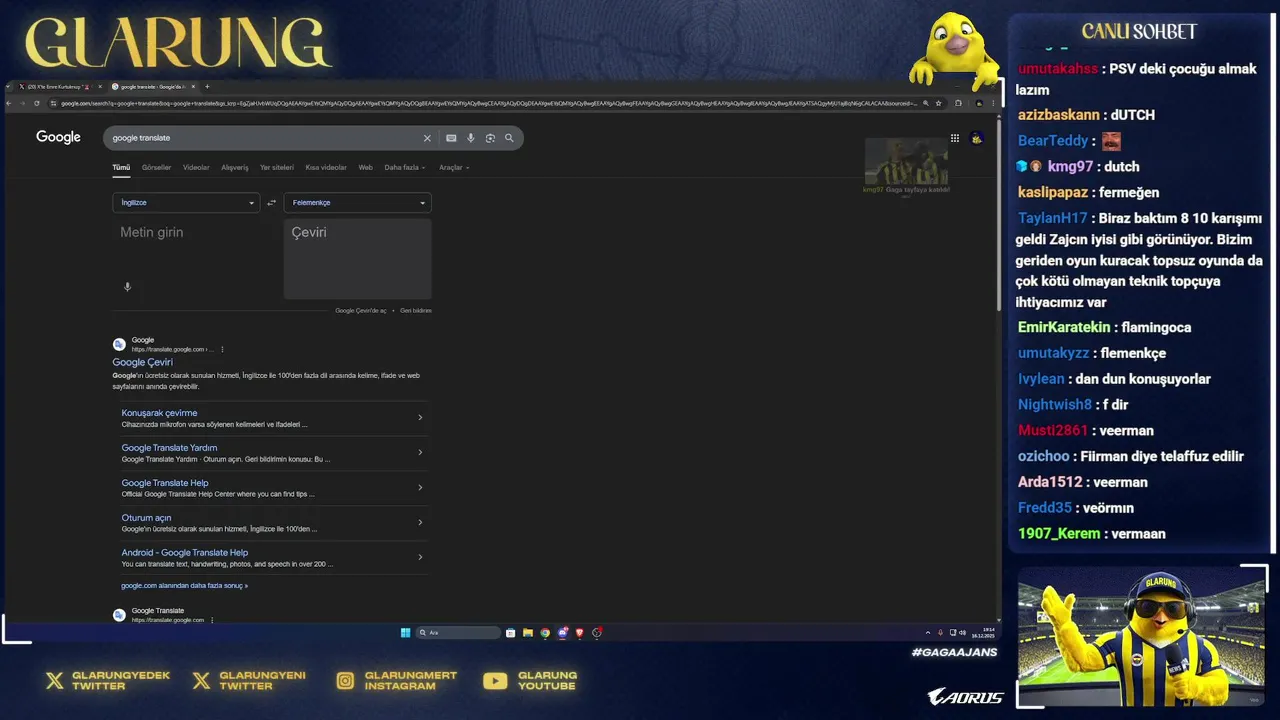Click the magnifier search button
The height and width of the screenshot is (720, 1280).
click(x=509, y=138)
